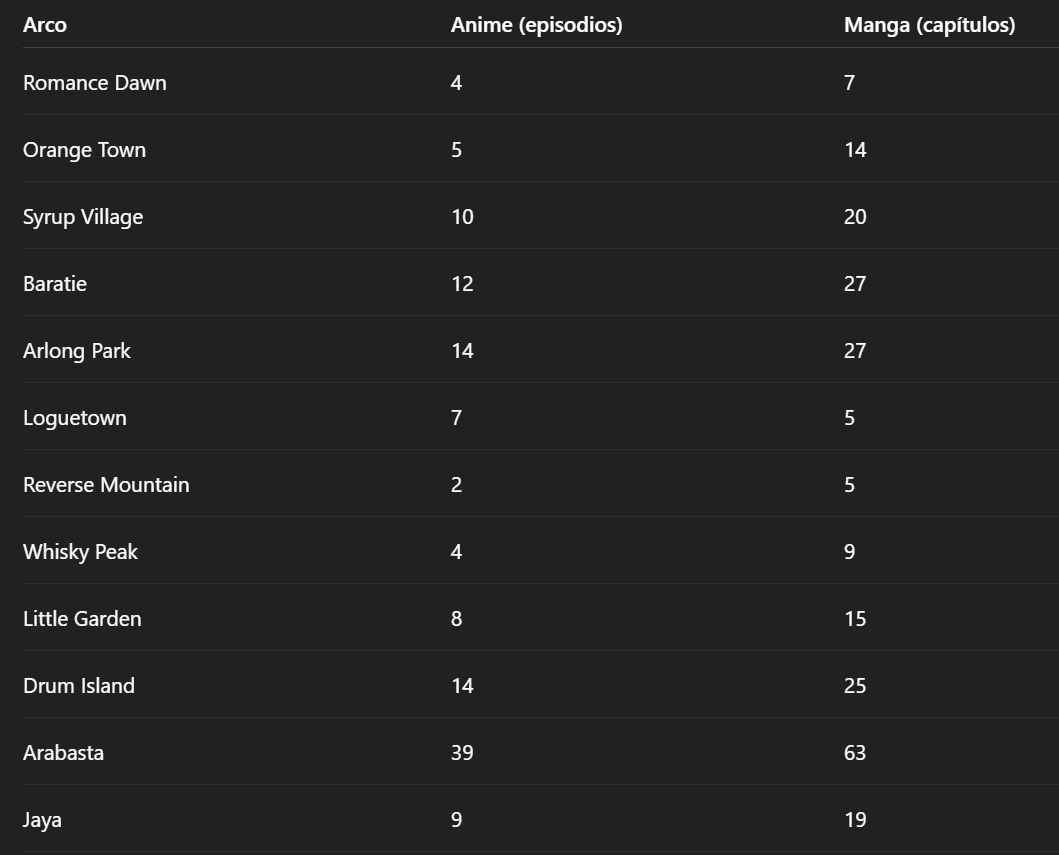
Task: Select the Reverse Mountain arc name
Action: (106, 484)
